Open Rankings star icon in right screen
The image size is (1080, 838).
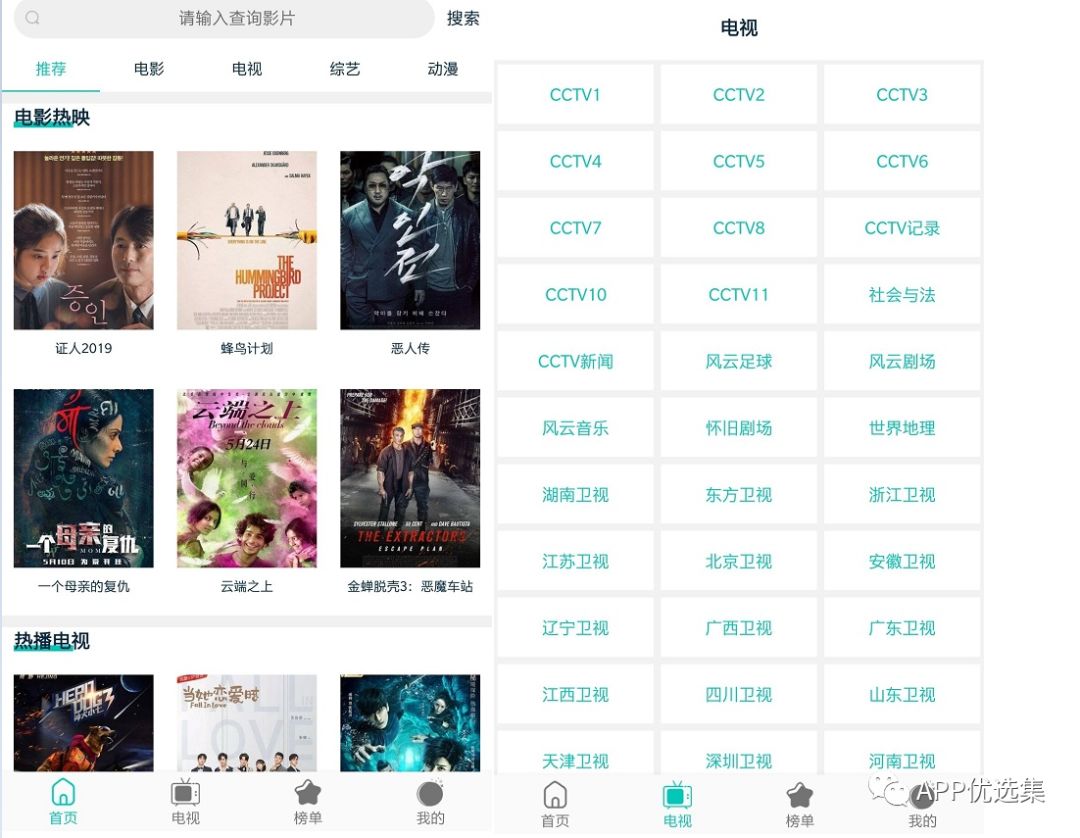[x=800, y=795]
